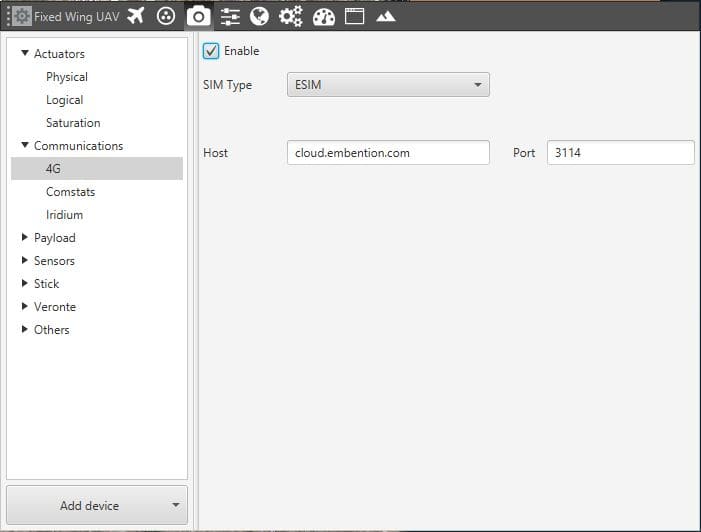Click the Payload label

tap(55, 238)
